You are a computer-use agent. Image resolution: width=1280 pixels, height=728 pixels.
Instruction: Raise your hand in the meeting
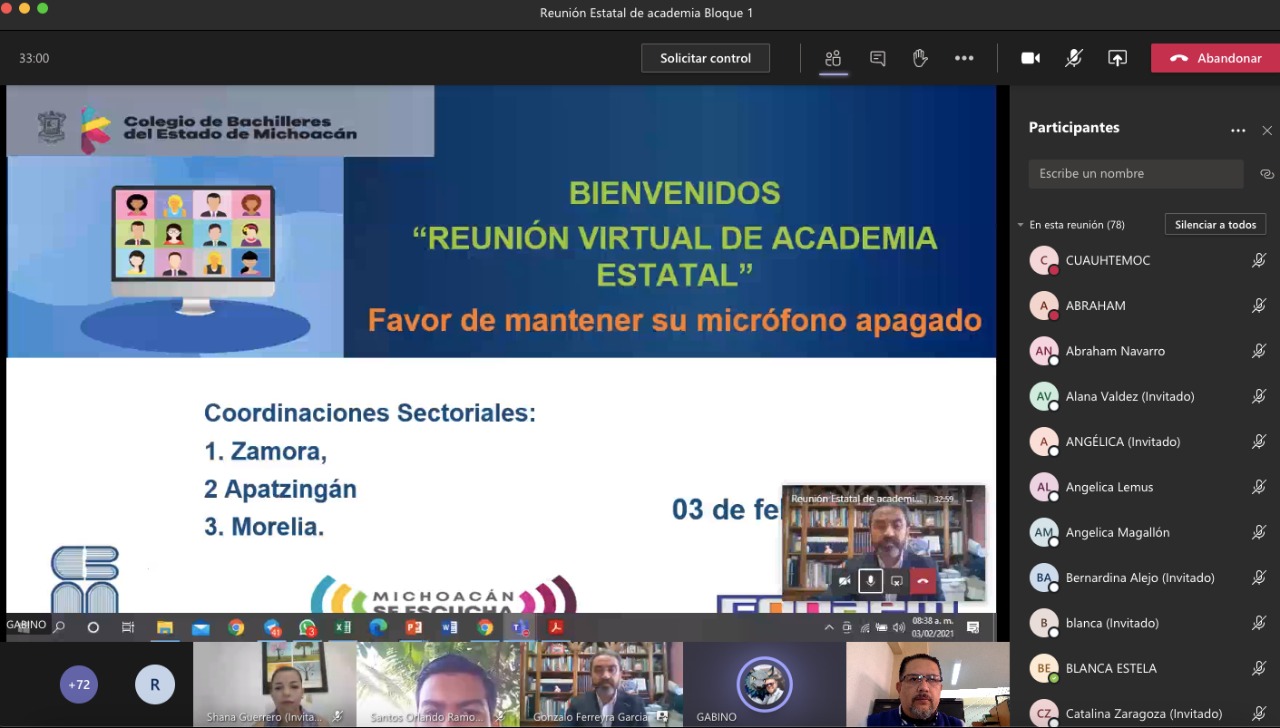coord(920,58)
